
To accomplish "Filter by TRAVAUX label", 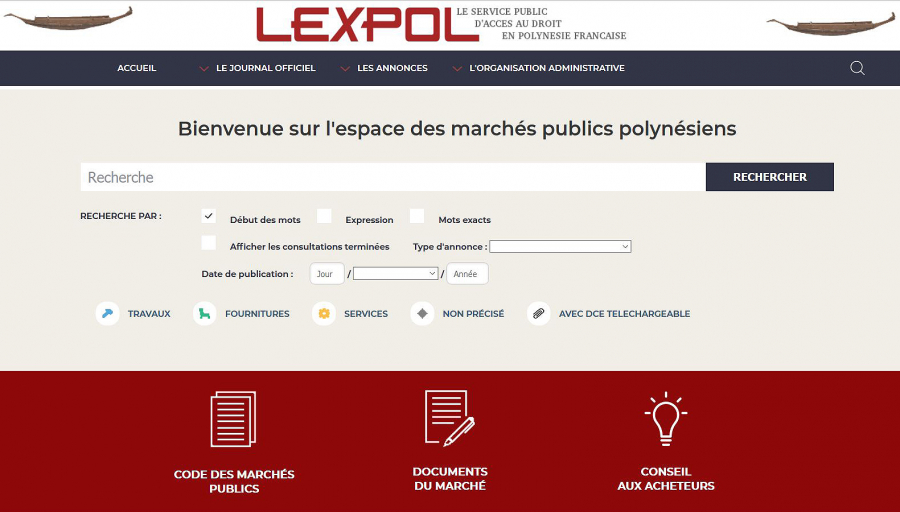I will point(149,314).
